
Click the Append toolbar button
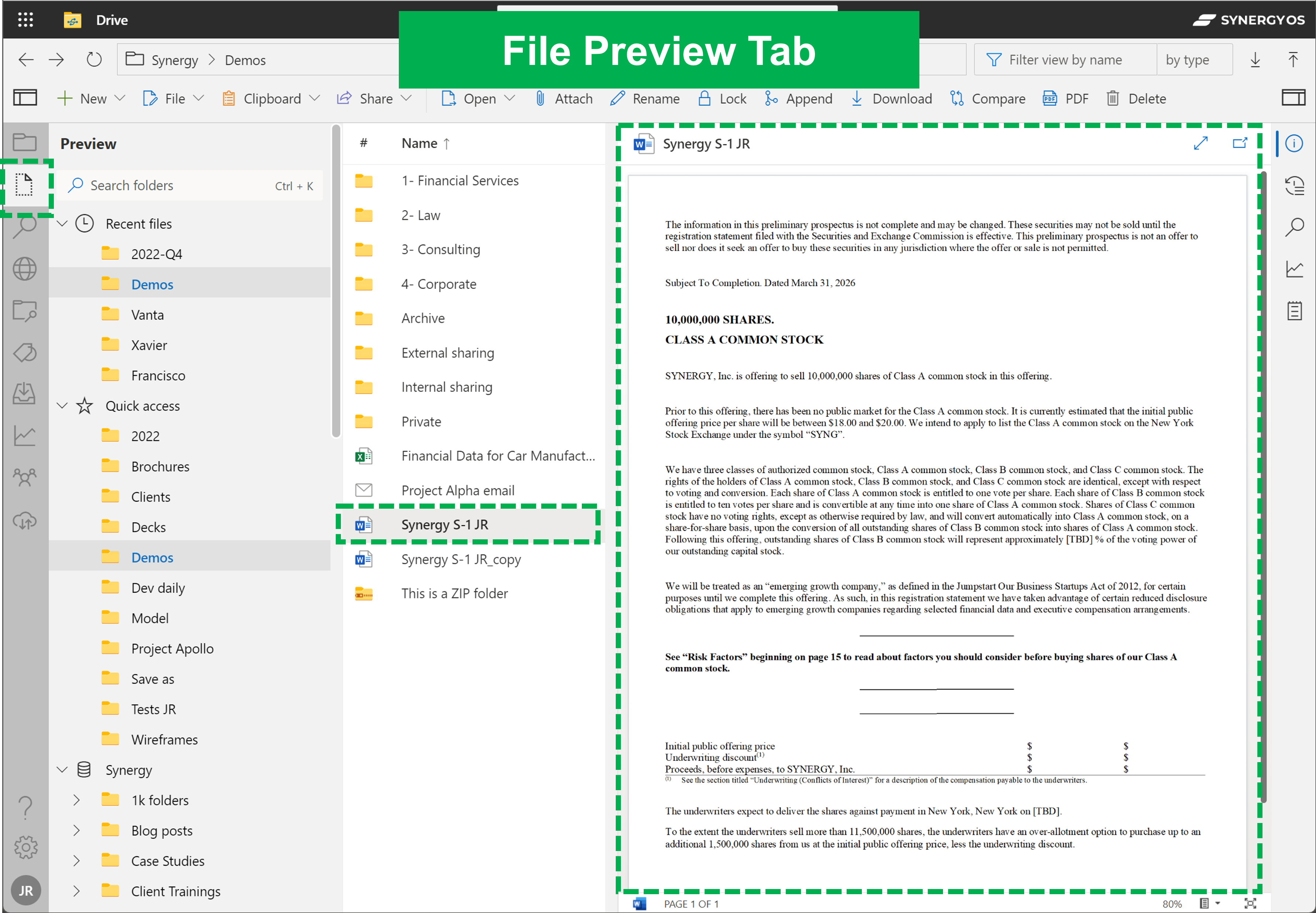[x=798, y=98]
